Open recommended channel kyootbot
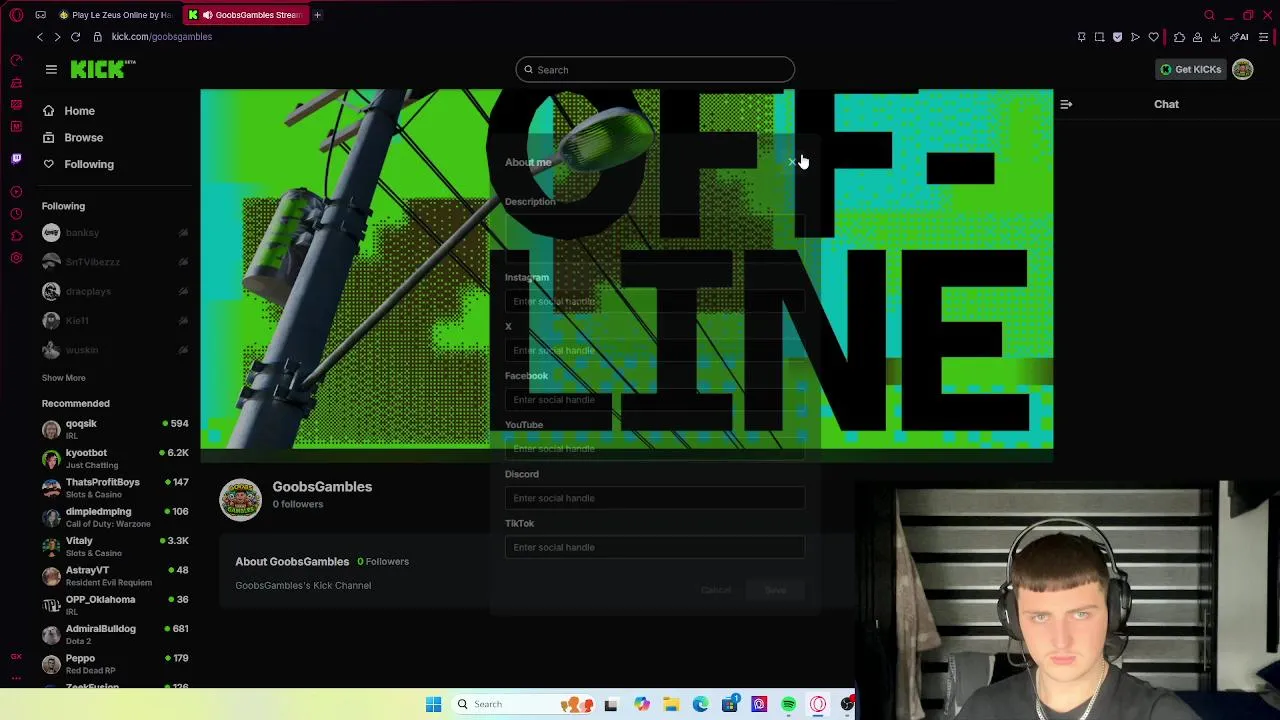Viewport: 1280px width, 720px height. 115,458
